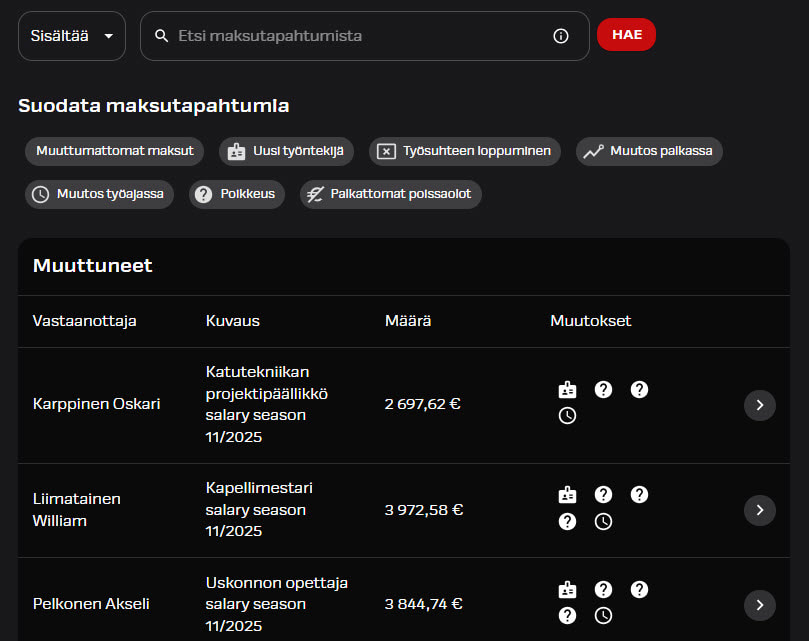Toggle the Uusi työntekijä filter chip
The height and width of the screenshot is (641, 809).
pos(286,151)
